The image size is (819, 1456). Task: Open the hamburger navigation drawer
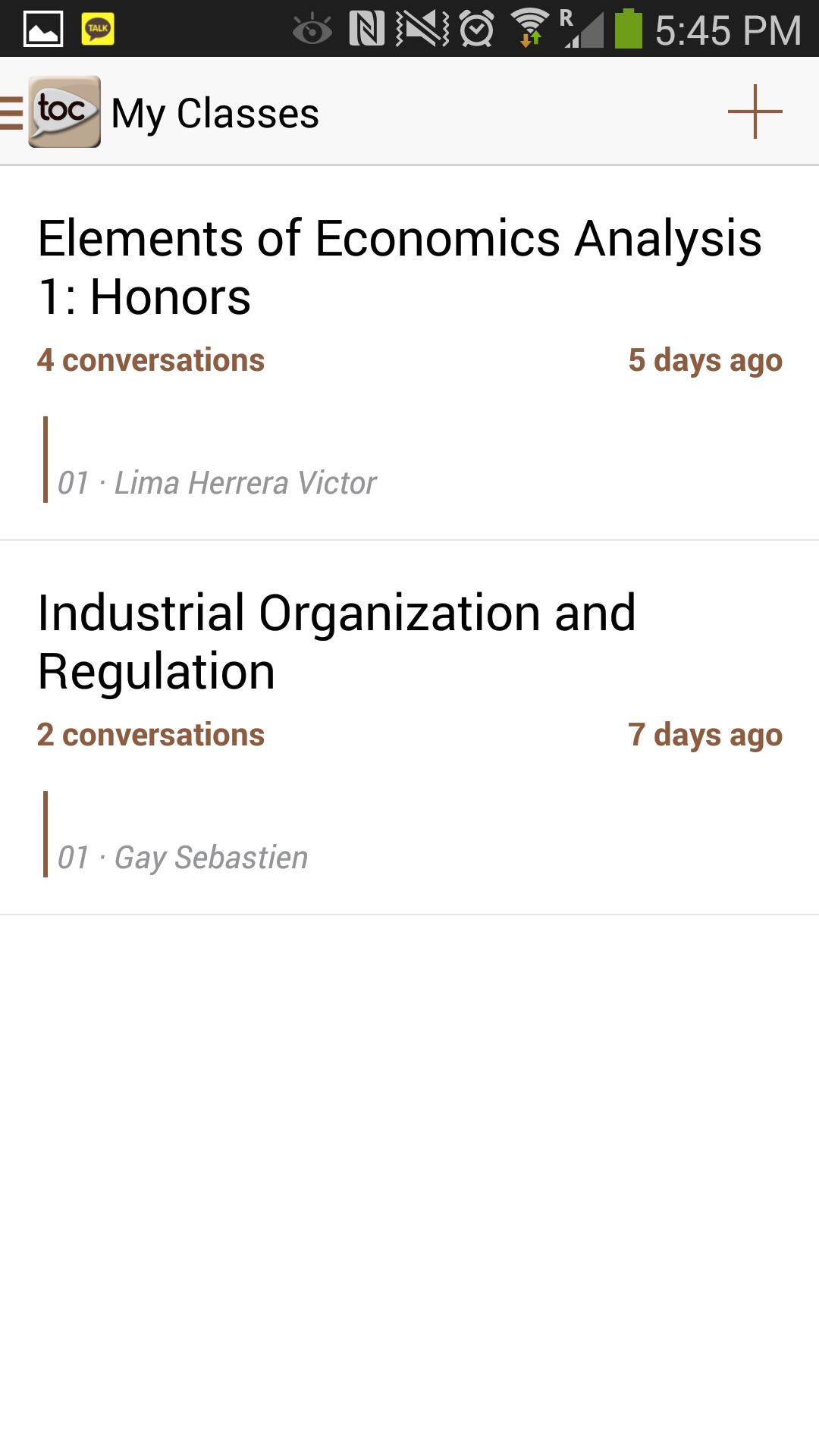click(x=11, y=113)
